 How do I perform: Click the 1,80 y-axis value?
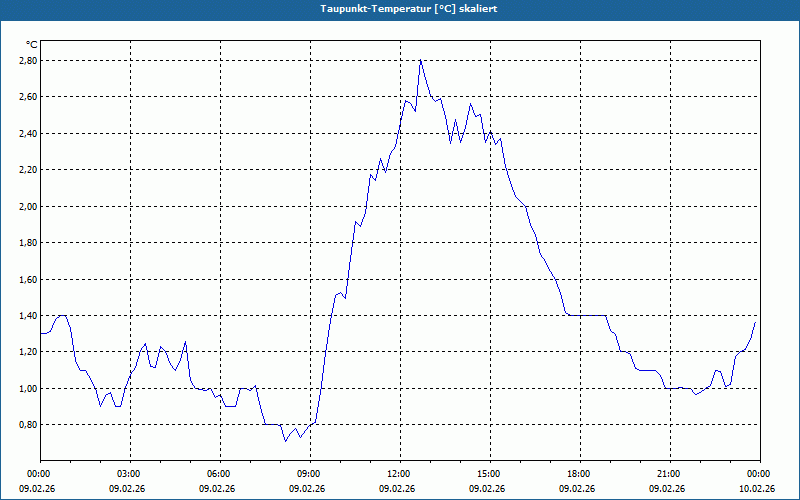(x=28, y=243)
